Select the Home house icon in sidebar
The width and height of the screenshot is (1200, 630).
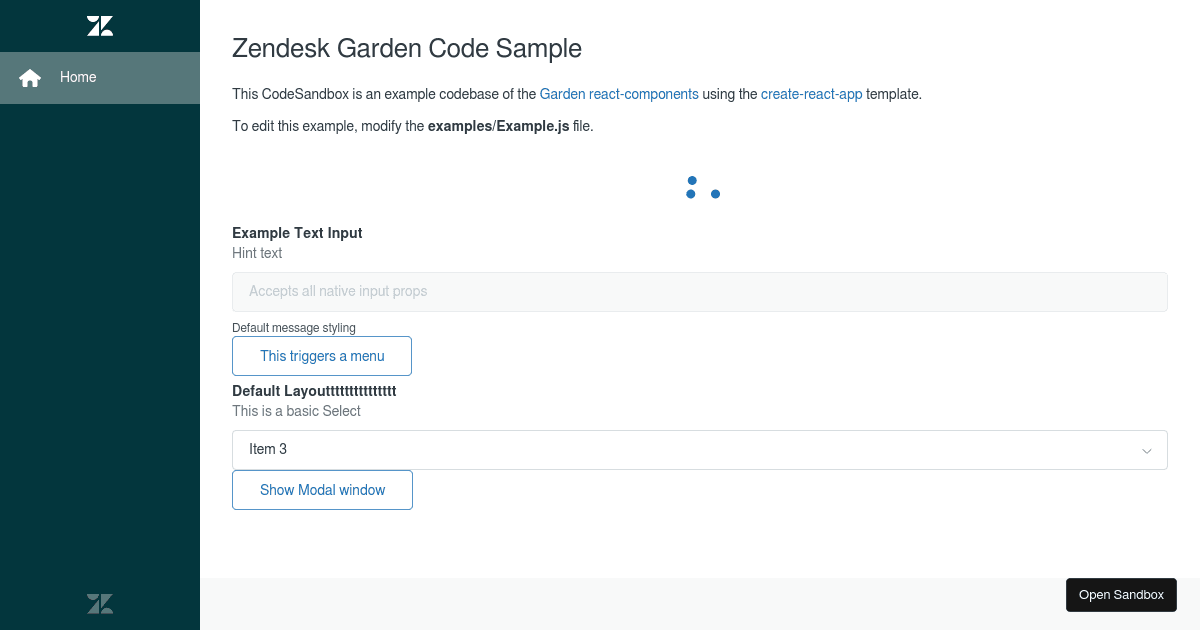pyautogui.click(x=29, y=77)
